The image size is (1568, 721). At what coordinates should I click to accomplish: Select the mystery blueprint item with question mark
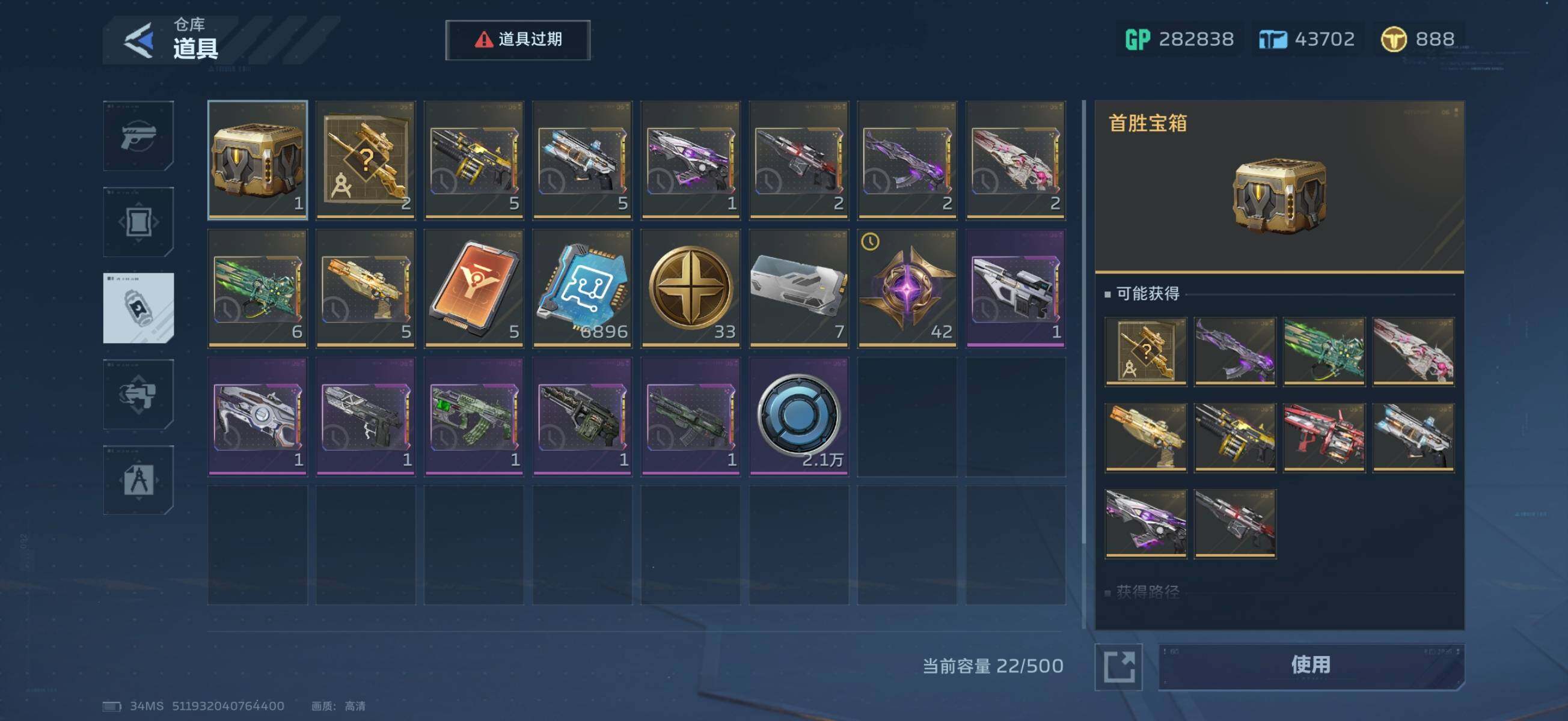click(x=366, y=160)
